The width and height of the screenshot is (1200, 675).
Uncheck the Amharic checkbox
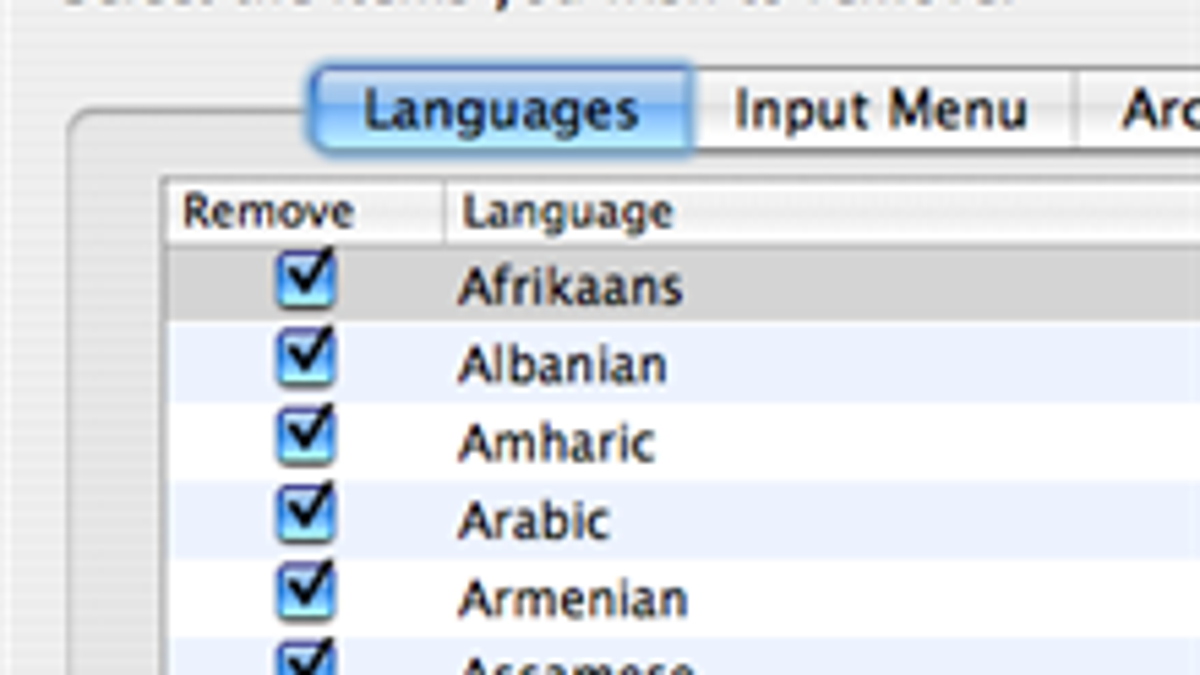point(305,439)
